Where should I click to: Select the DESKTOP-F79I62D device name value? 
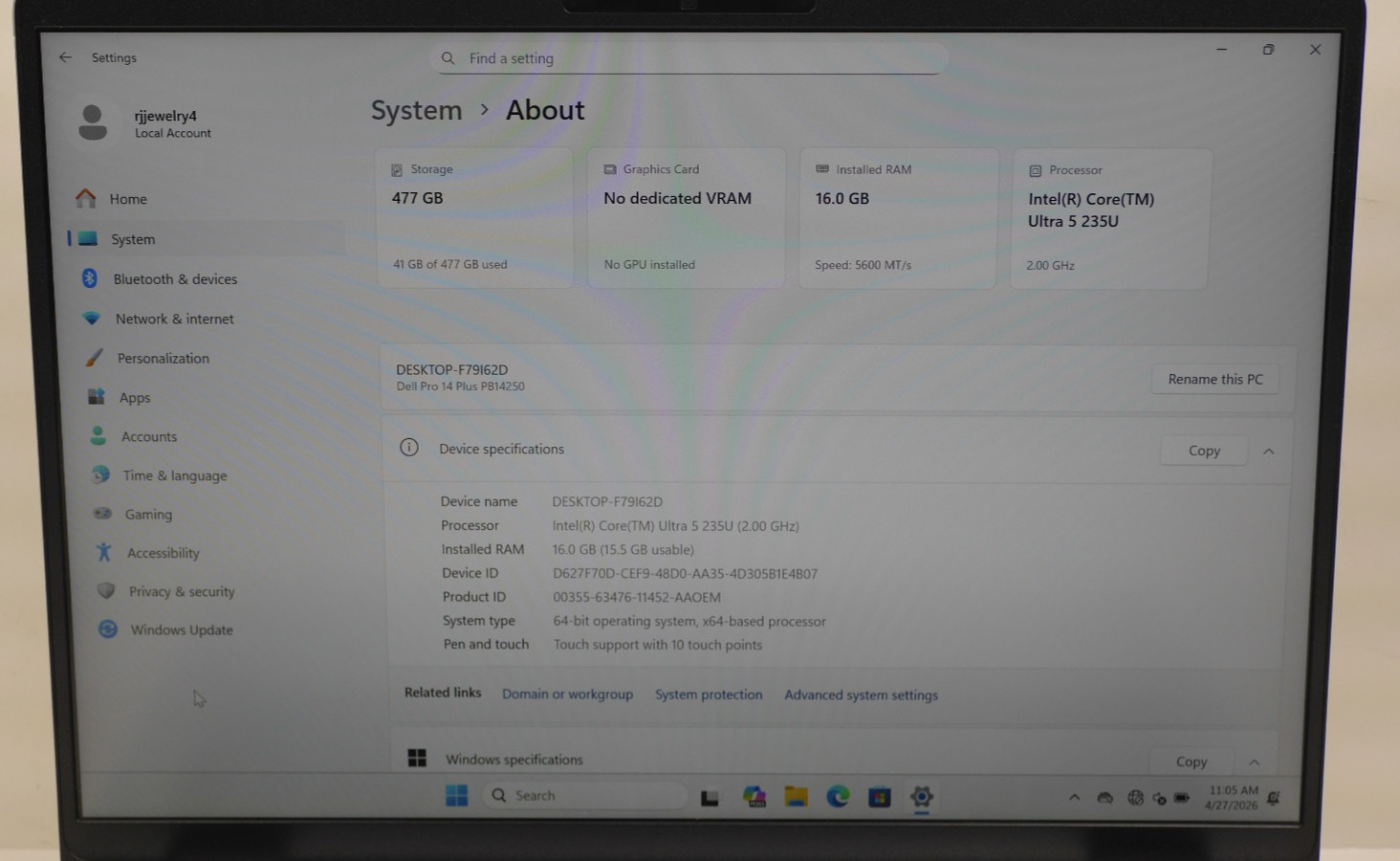click(x=607, y=501)
